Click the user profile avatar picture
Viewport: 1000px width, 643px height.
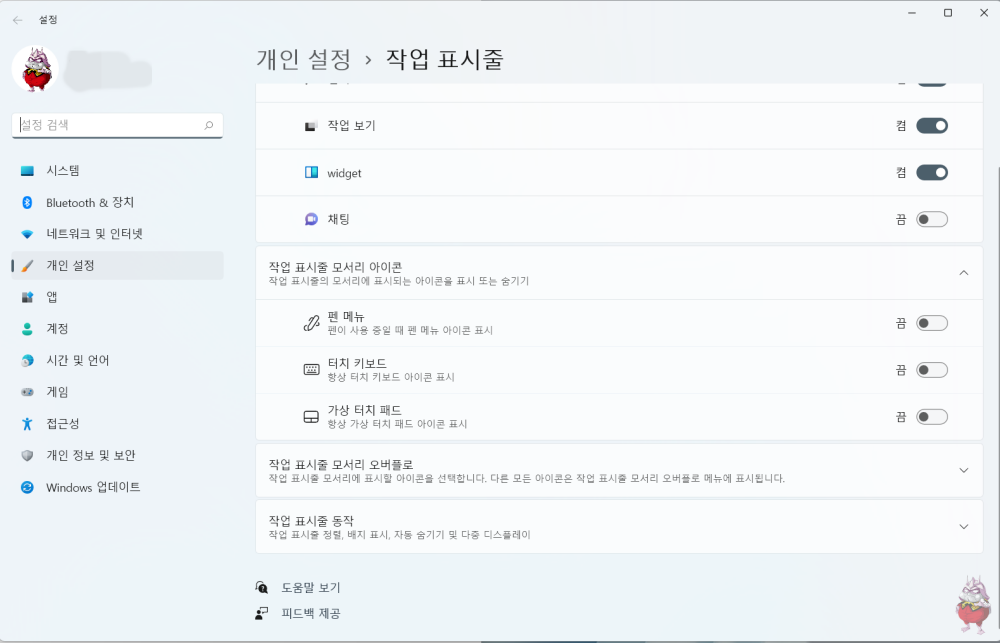coord(35,68)
